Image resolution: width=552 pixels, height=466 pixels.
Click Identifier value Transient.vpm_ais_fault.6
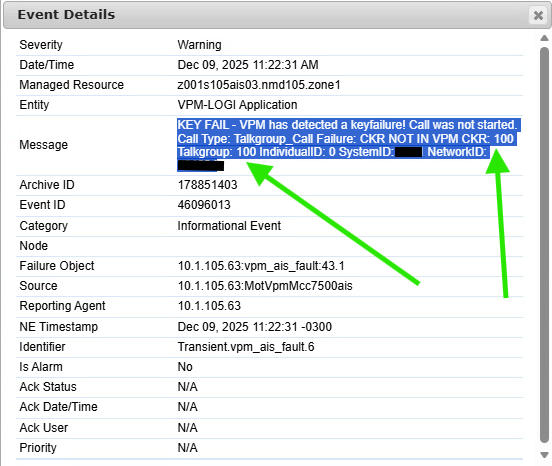pyautogui.click(x=246, y=347)
